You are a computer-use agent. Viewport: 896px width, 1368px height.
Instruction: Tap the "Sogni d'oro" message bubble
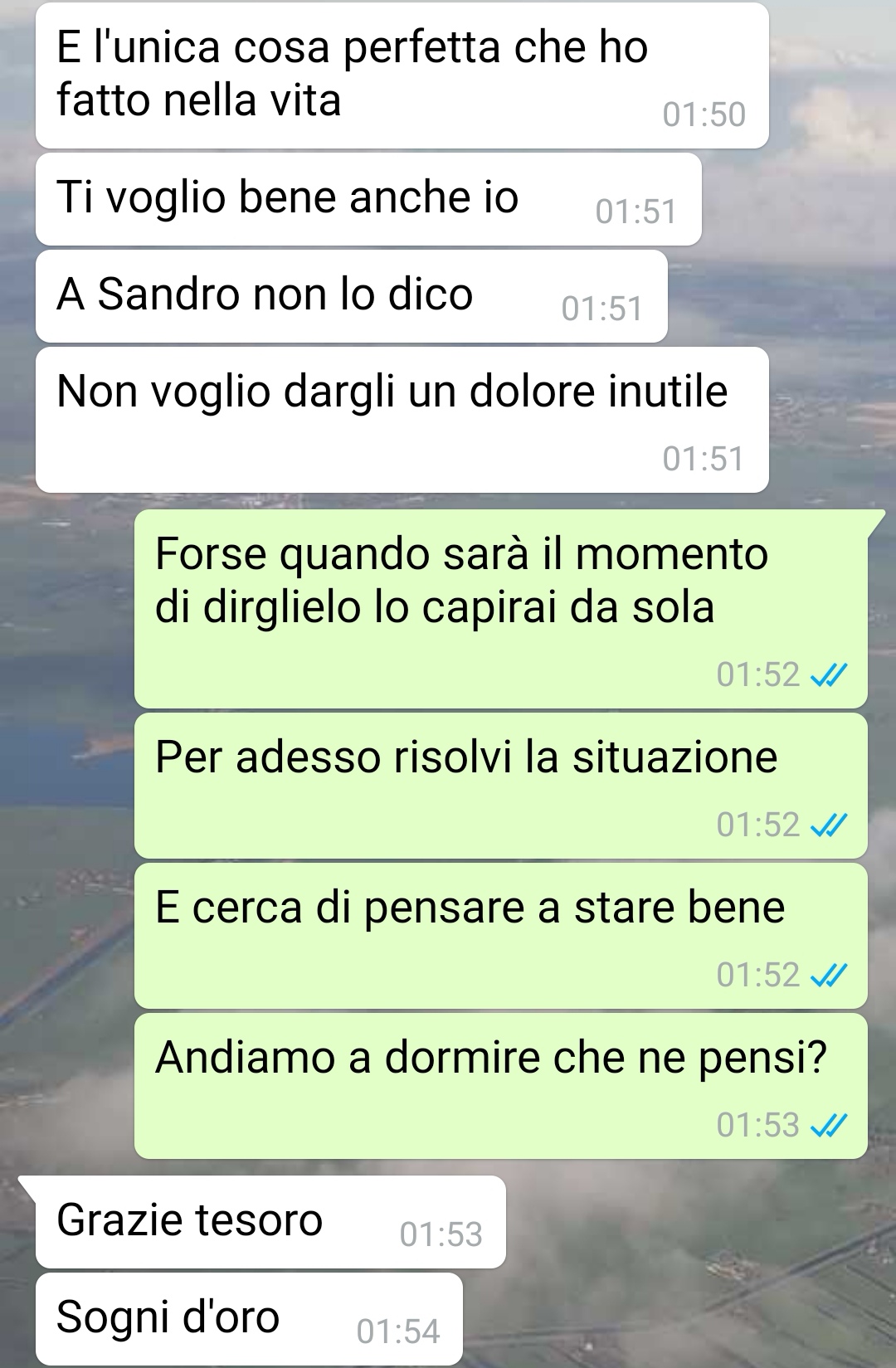[x=249, y=1319]
